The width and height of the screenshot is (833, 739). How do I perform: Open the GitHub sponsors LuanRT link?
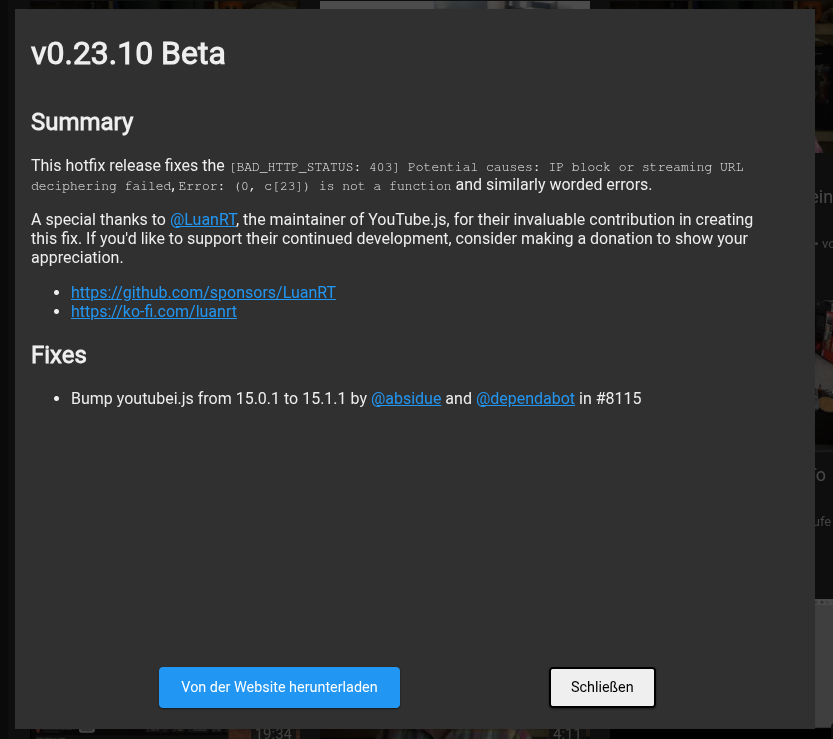click(x=203, y=292)
